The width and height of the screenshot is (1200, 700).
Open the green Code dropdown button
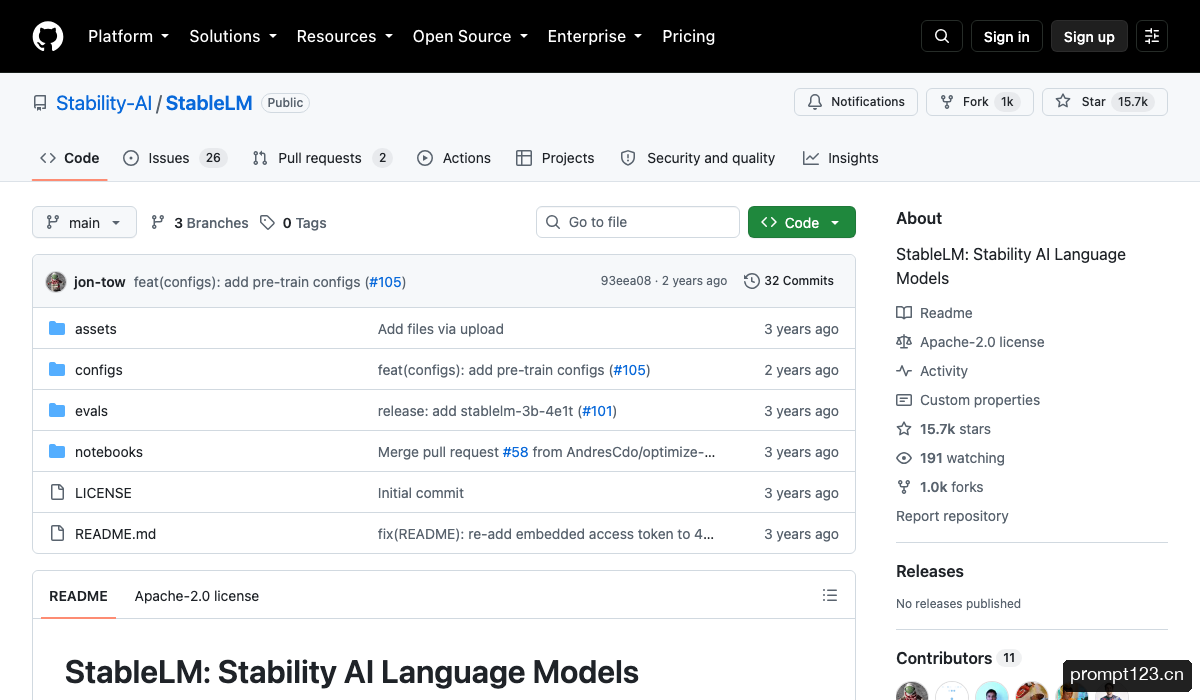point(802,223)
